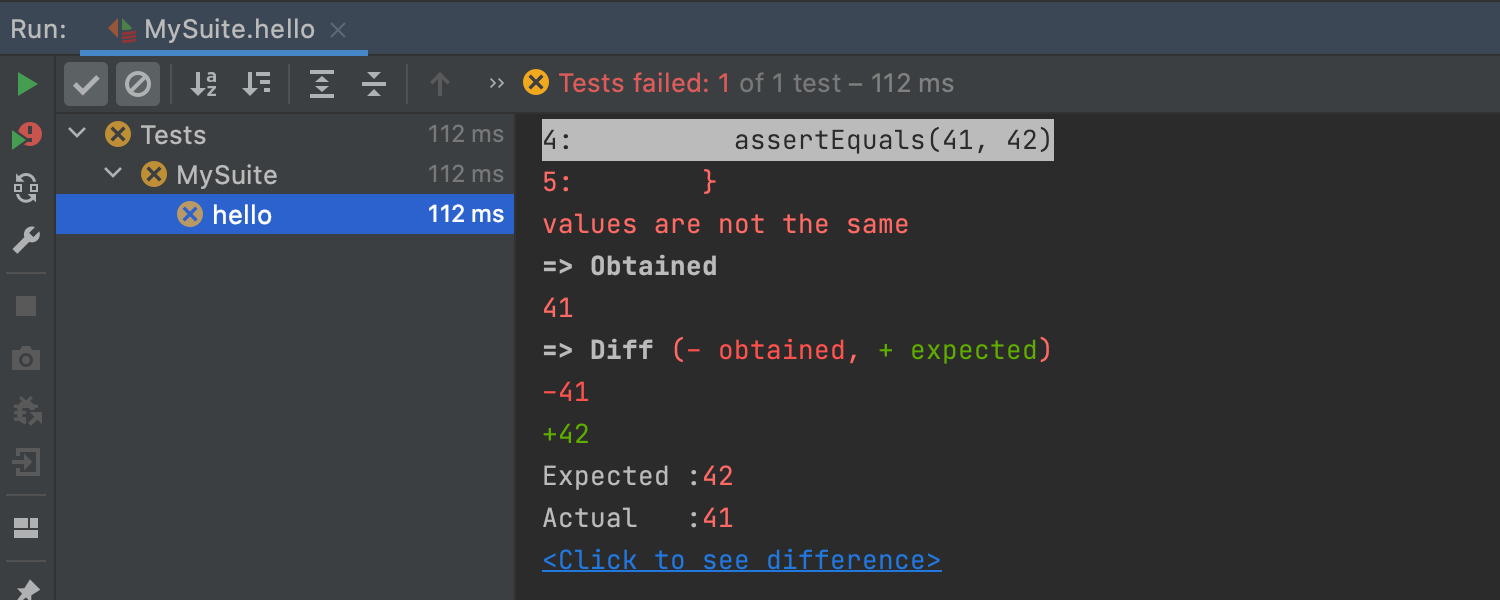
Task: Toggle show ignored tests button
Action: point(138,84)
